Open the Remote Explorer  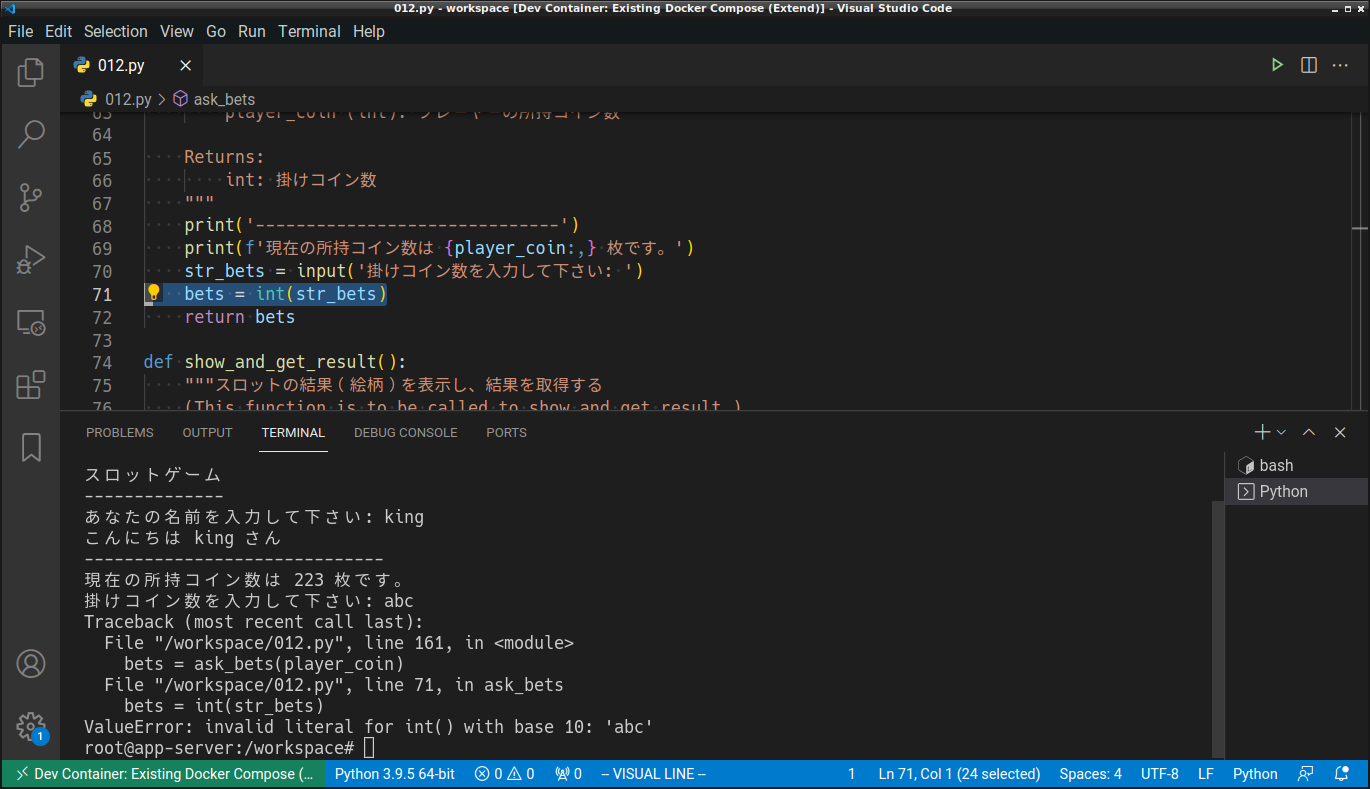(x=30, y=322)
